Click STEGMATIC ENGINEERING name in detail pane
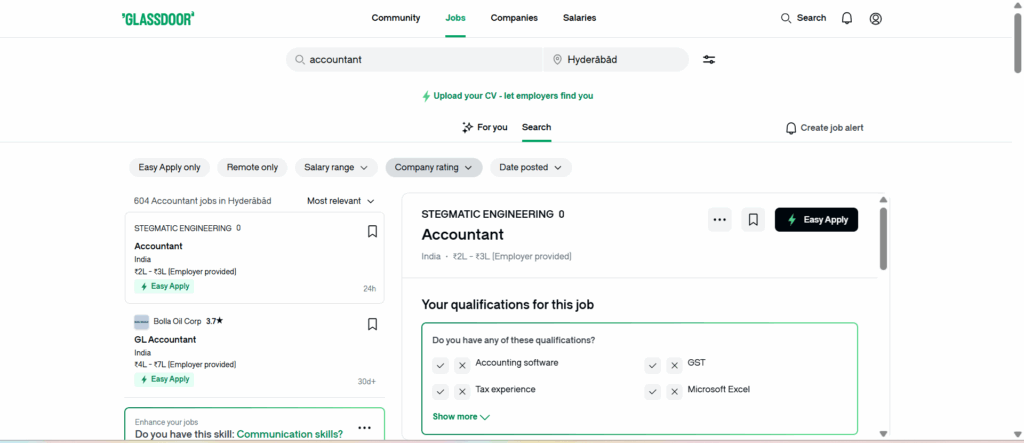 (x=487, y=214)
